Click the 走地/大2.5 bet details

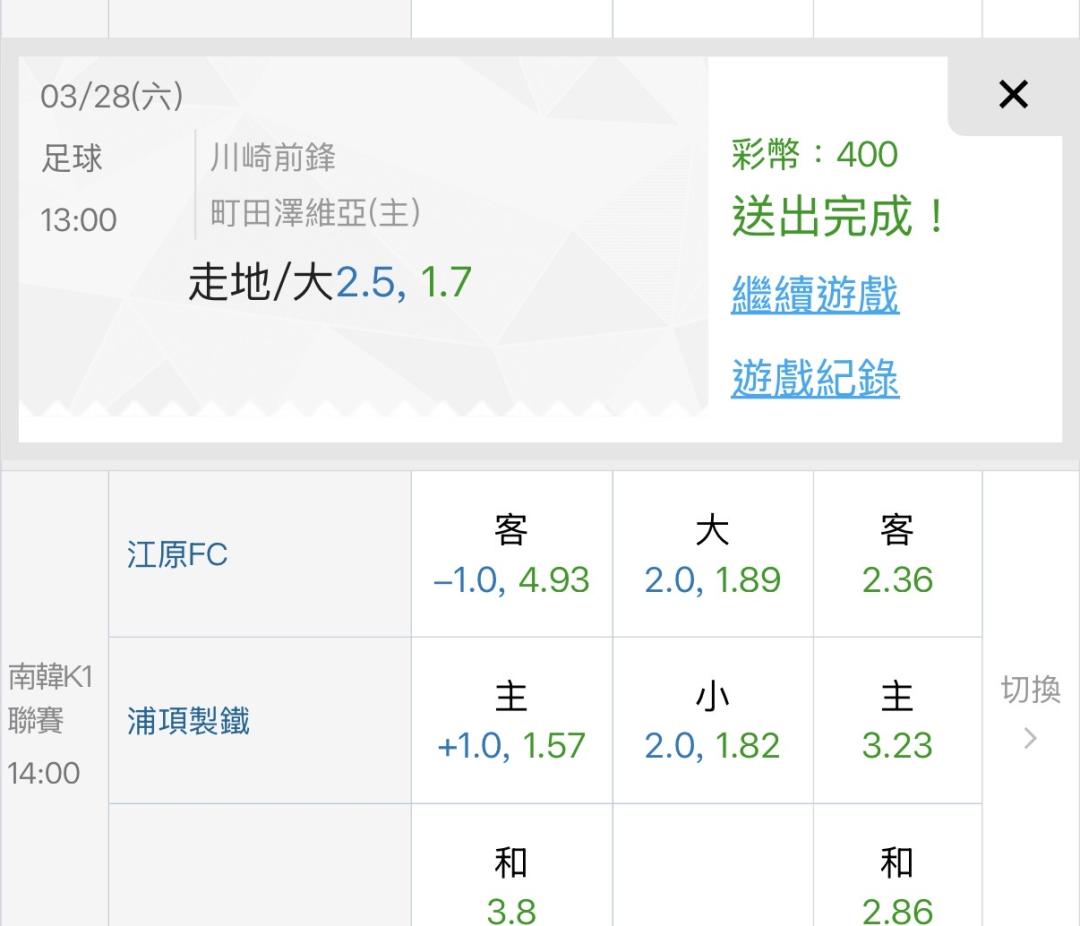330,283
